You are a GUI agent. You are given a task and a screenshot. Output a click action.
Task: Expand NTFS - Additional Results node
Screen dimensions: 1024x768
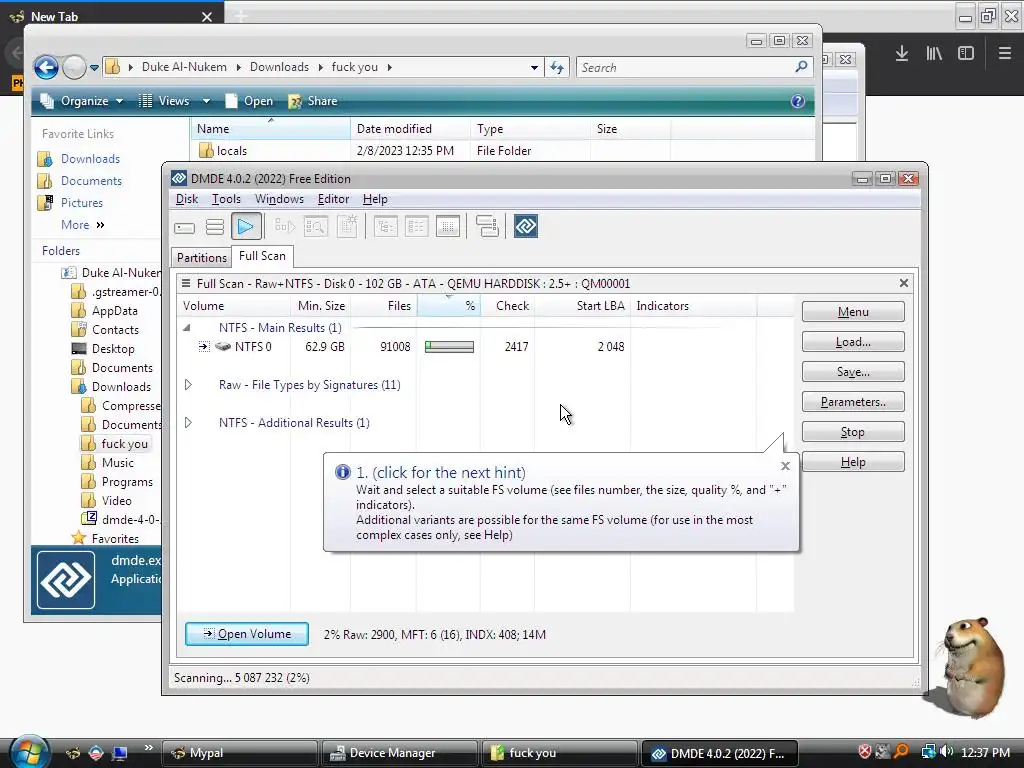pos(188,423)
